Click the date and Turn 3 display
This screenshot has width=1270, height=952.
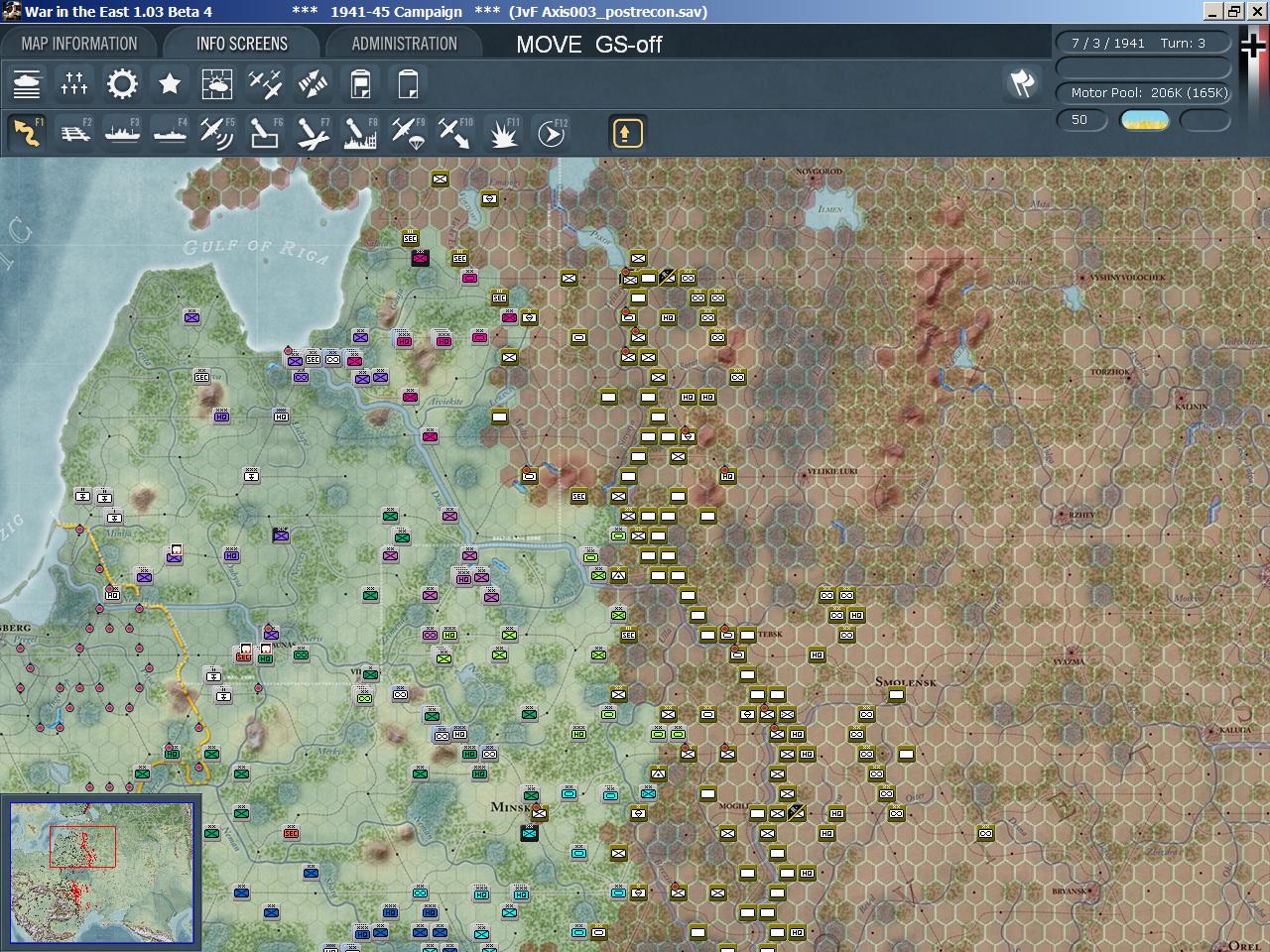(1143, 43)
